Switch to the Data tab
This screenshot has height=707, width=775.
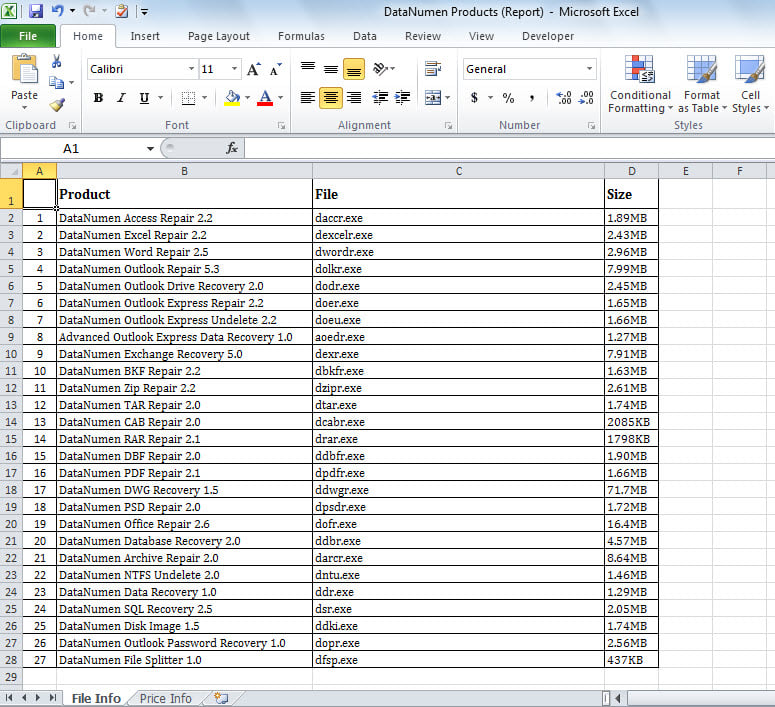click(x=365, y=36)
